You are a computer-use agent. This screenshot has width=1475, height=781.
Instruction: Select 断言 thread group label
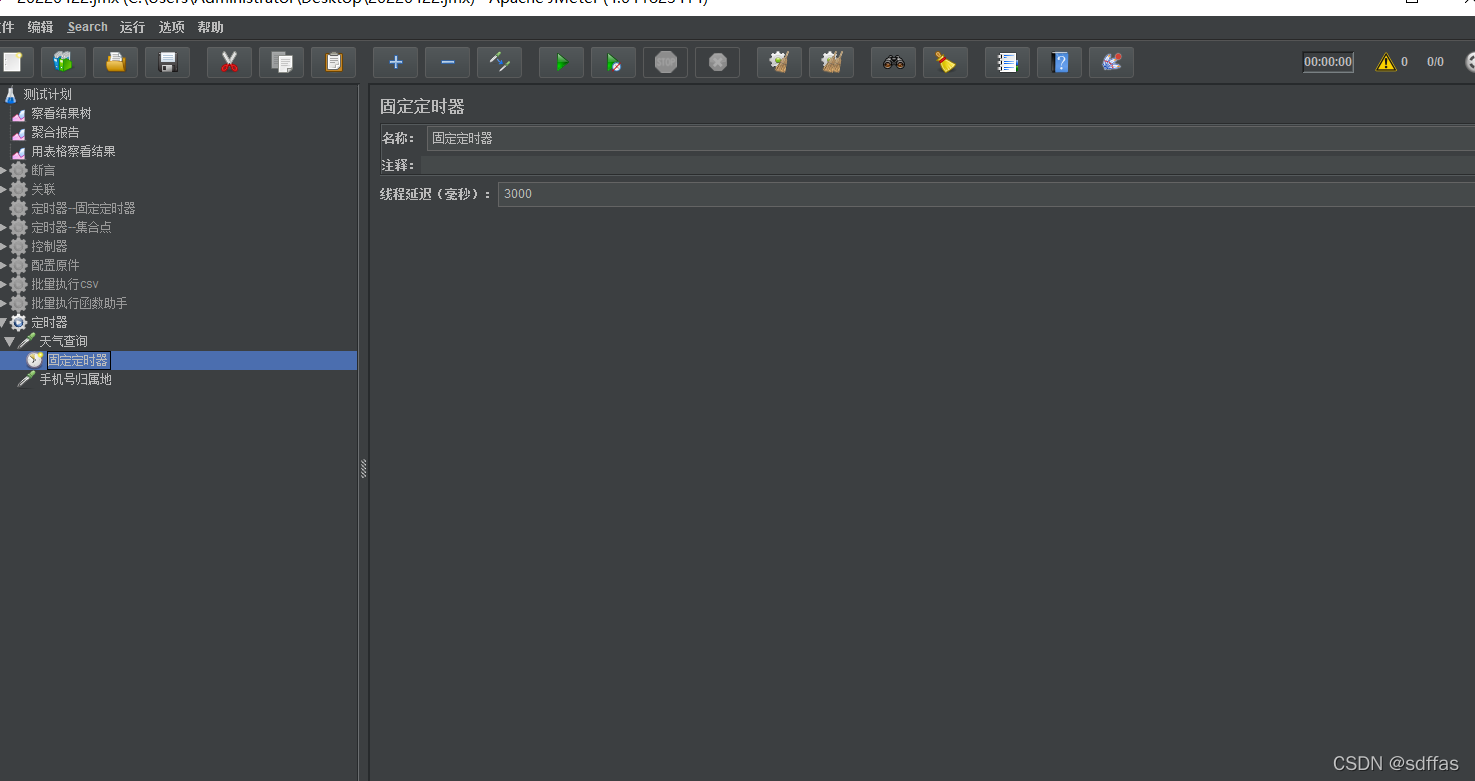pyautogui.click(x=43, y=170)
